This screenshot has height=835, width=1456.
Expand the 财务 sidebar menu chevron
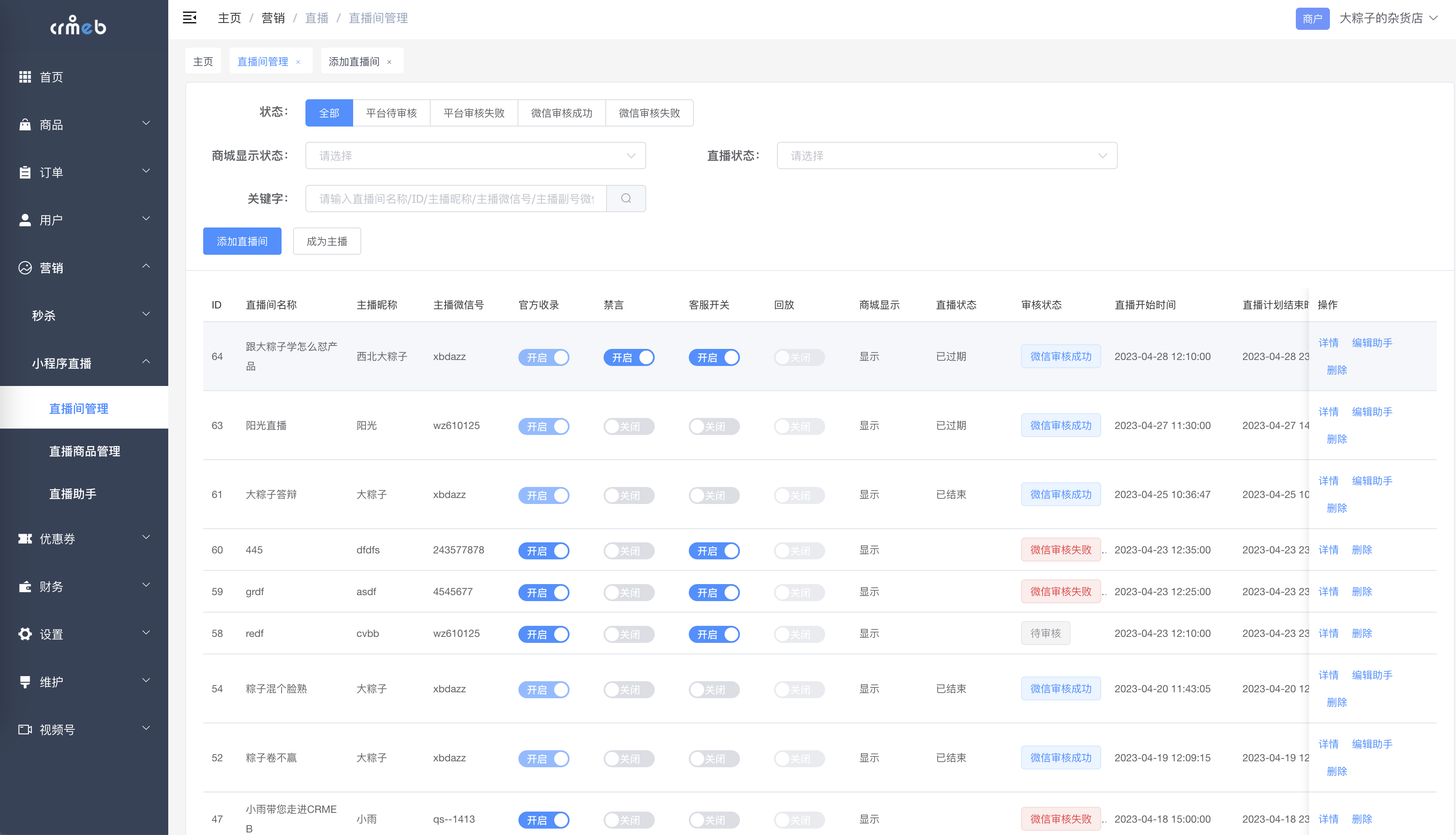click(x=146, y=585)
